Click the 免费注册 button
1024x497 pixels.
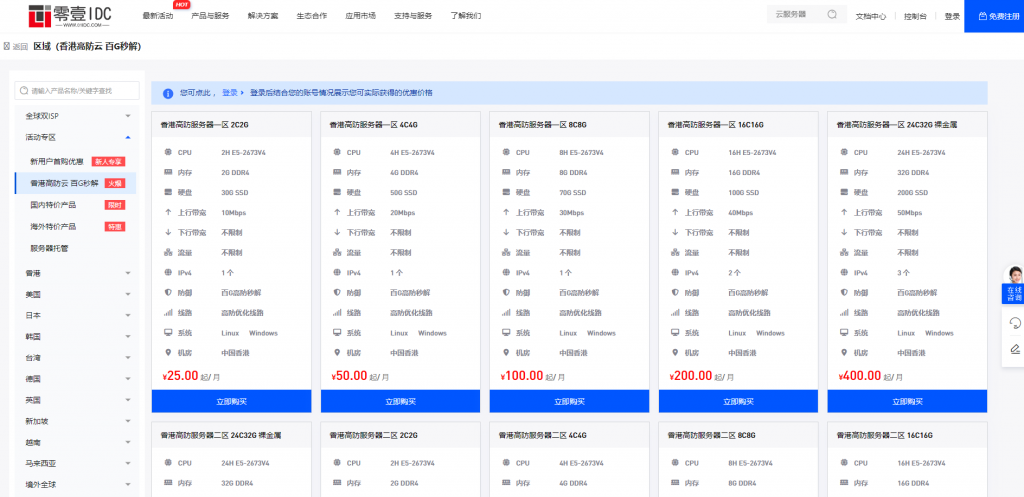[994, 16]
